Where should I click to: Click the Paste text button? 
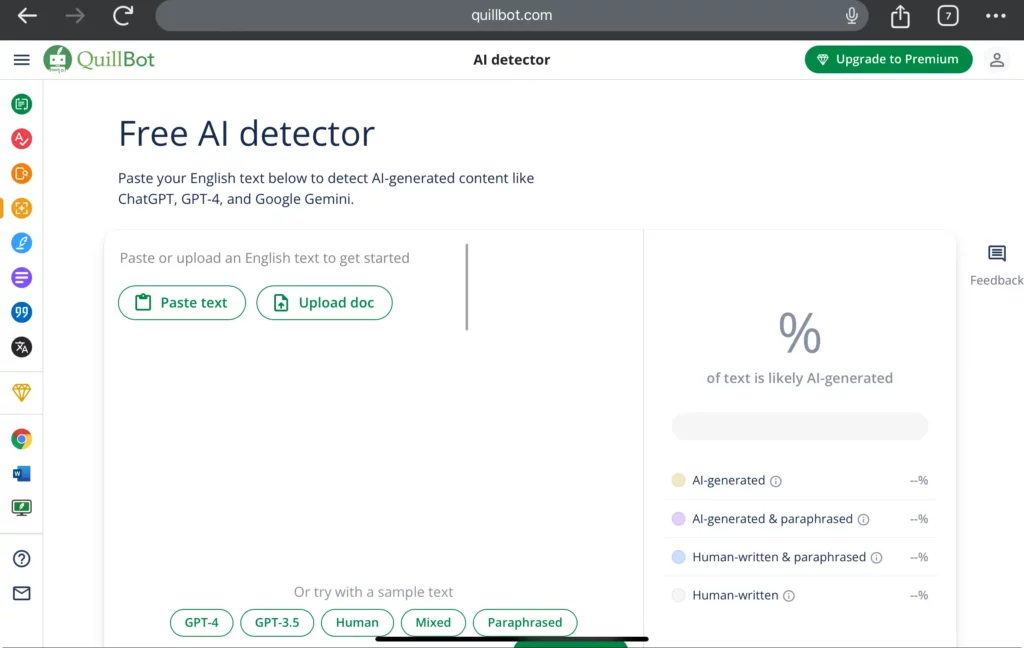click(182, 302)
